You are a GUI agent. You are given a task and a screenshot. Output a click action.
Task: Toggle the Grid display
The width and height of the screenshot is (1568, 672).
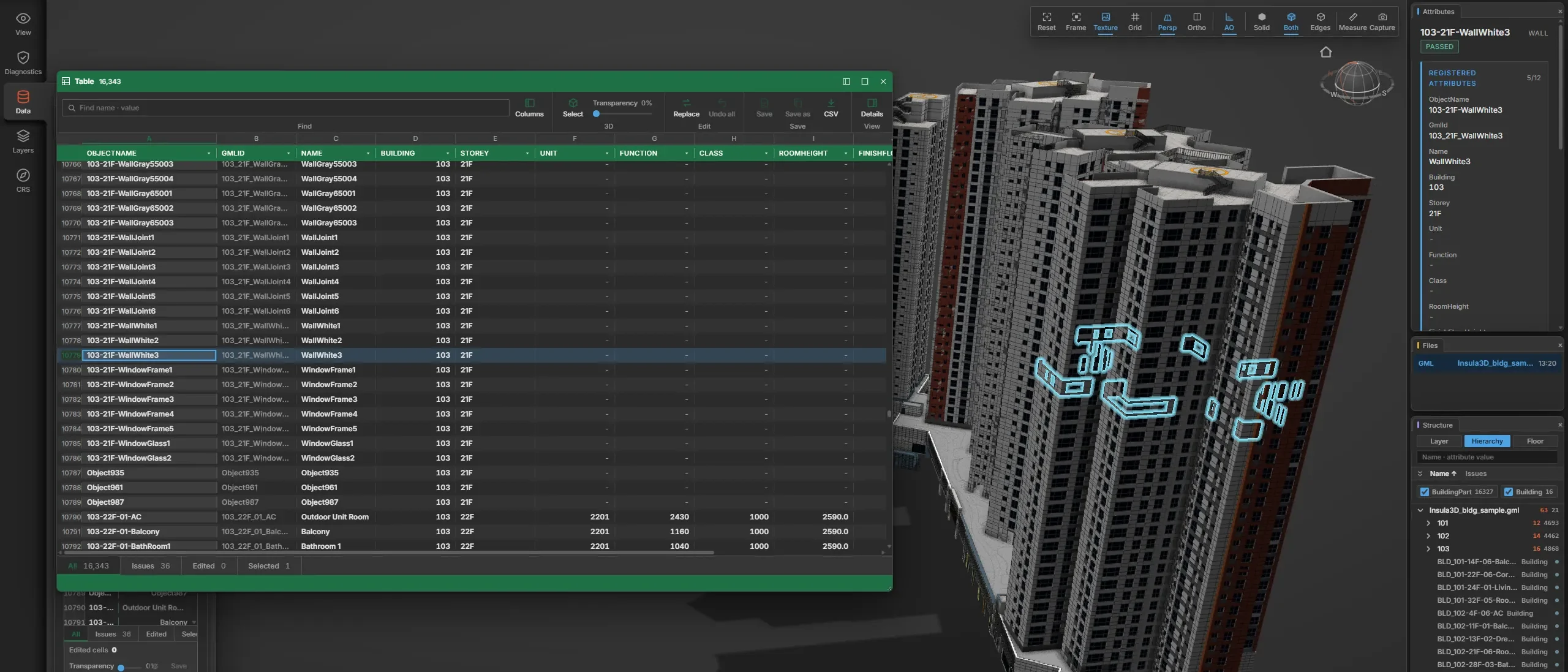(x=1134, y=21)
